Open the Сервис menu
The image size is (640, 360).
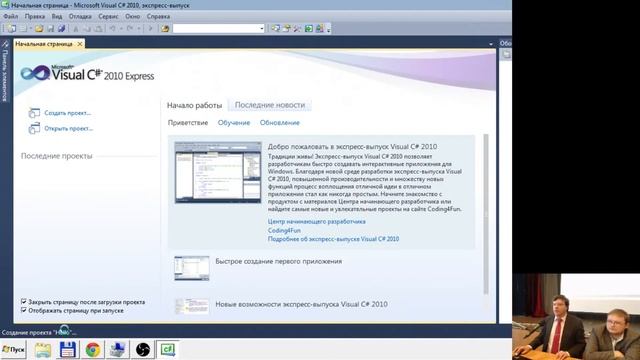[x=108, y=16]
